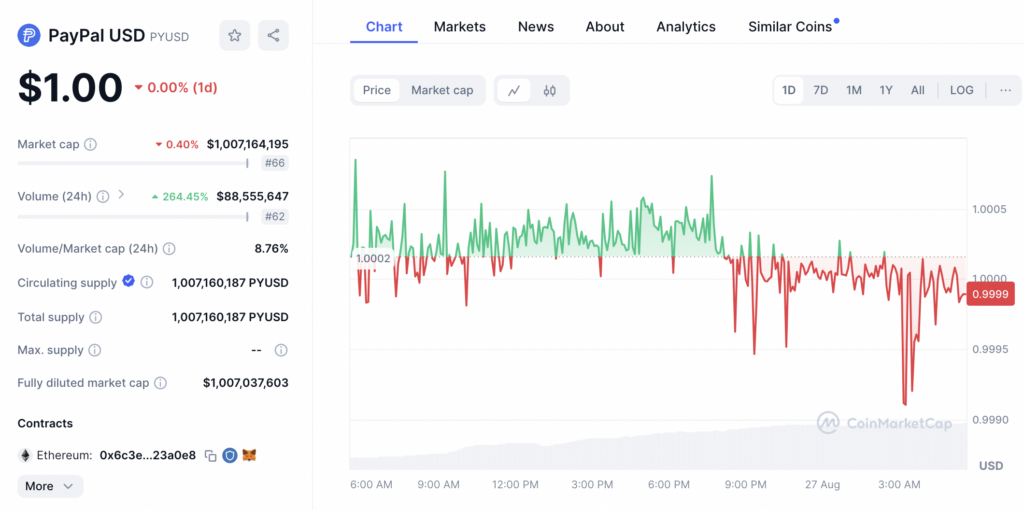Click the 27 Aug date axis label
This screenshot has width=1024, height=510.
(x=824, y=485)
